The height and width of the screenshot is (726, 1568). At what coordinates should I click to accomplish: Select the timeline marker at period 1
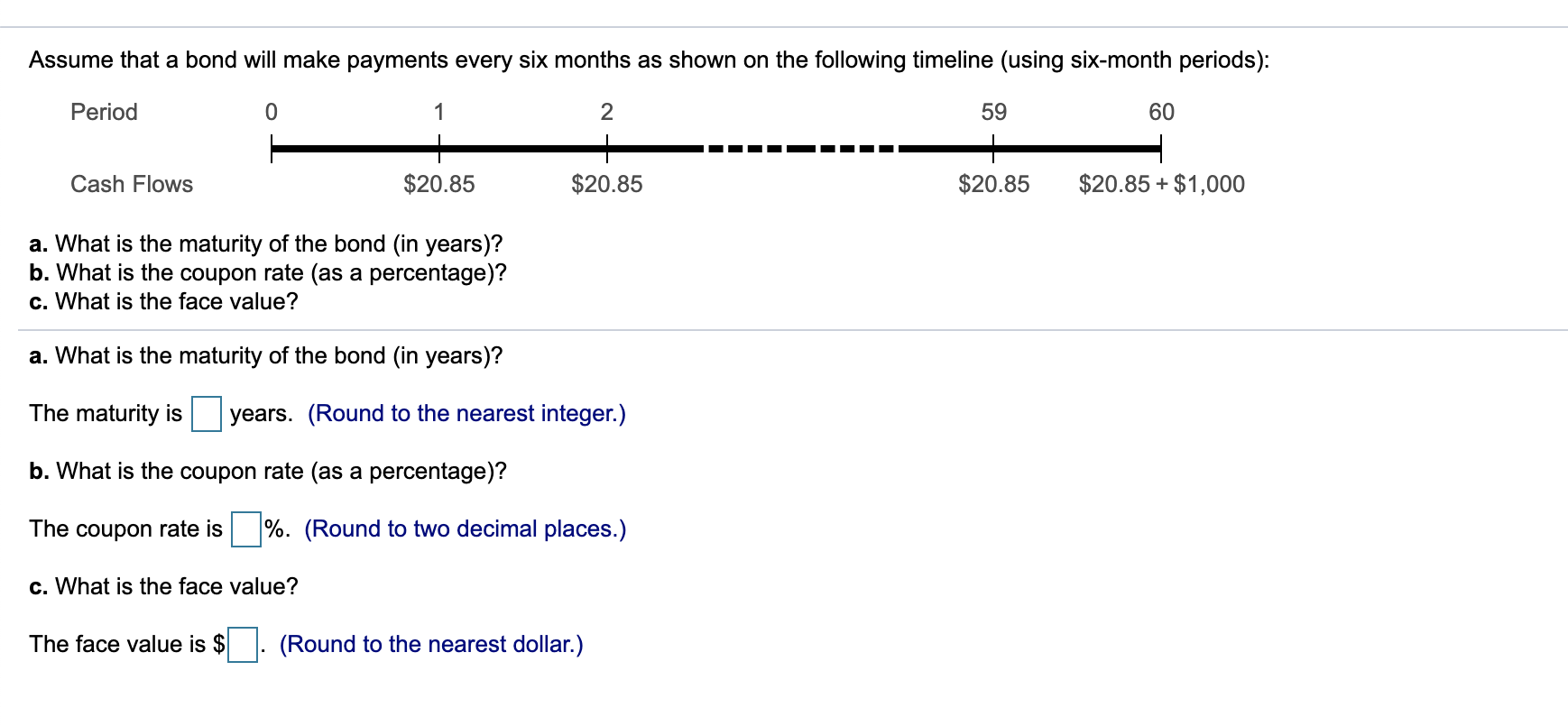click(x=439, y=147)
